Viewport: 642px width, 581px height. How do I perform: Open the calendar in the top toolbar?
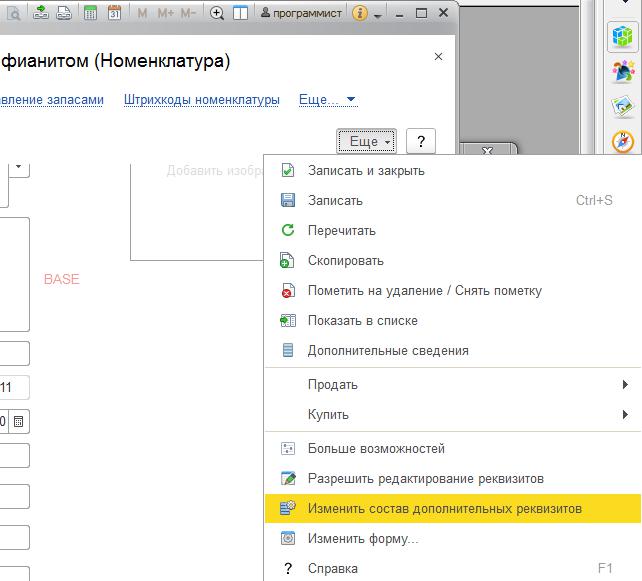[x=114, y=13]
